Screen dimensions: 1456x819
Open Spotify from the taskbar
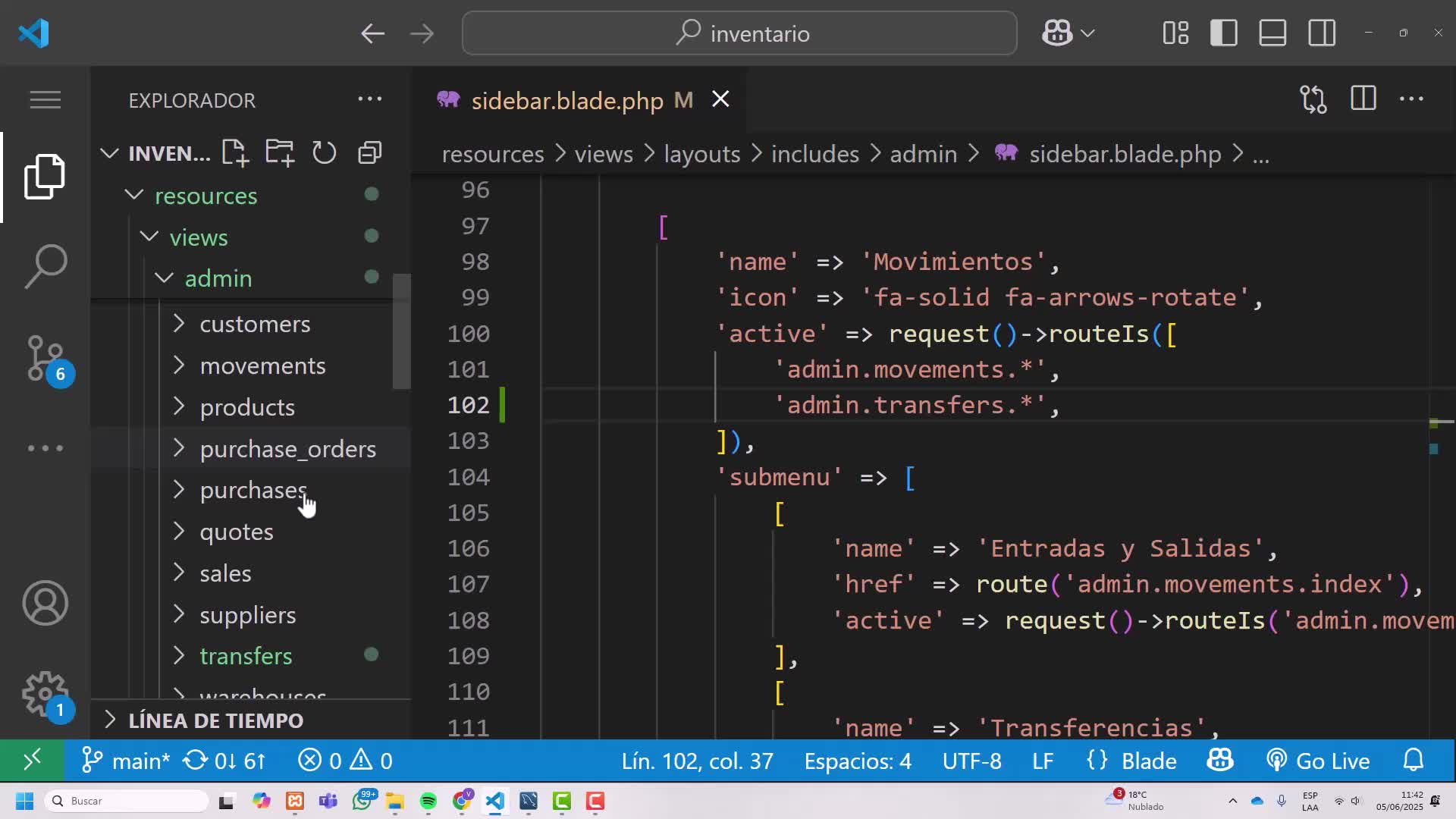click(x=428, y=801)
